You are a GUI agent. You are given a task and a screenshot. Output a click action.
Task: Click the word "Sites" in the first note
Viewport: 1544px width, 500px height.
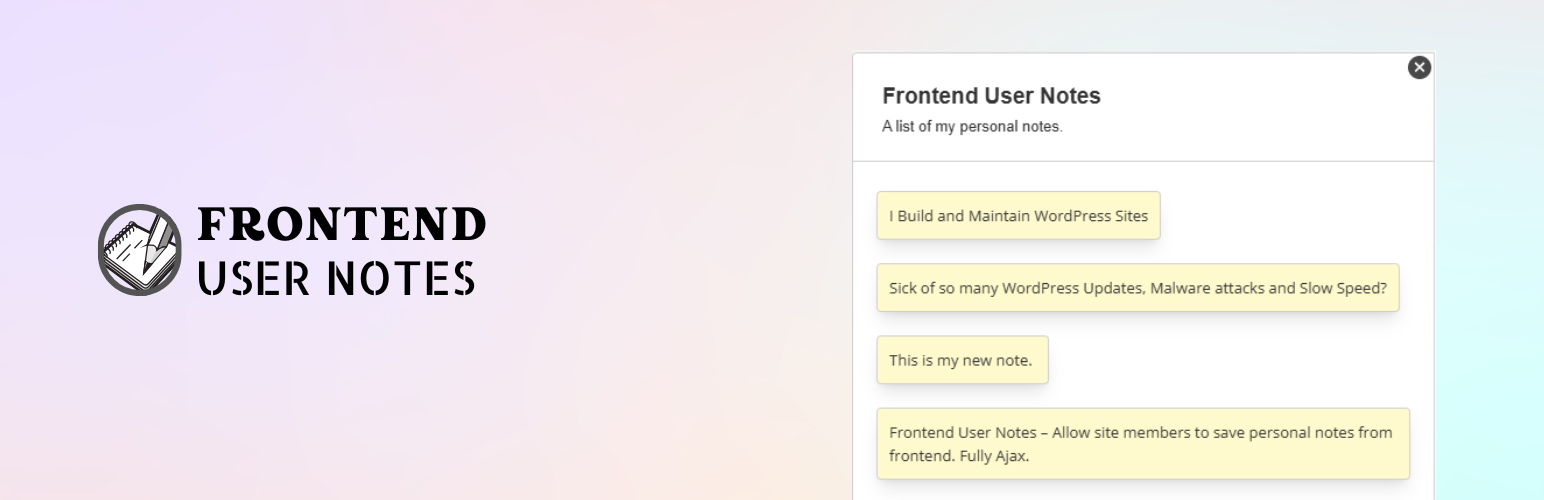coord(1131,216)
